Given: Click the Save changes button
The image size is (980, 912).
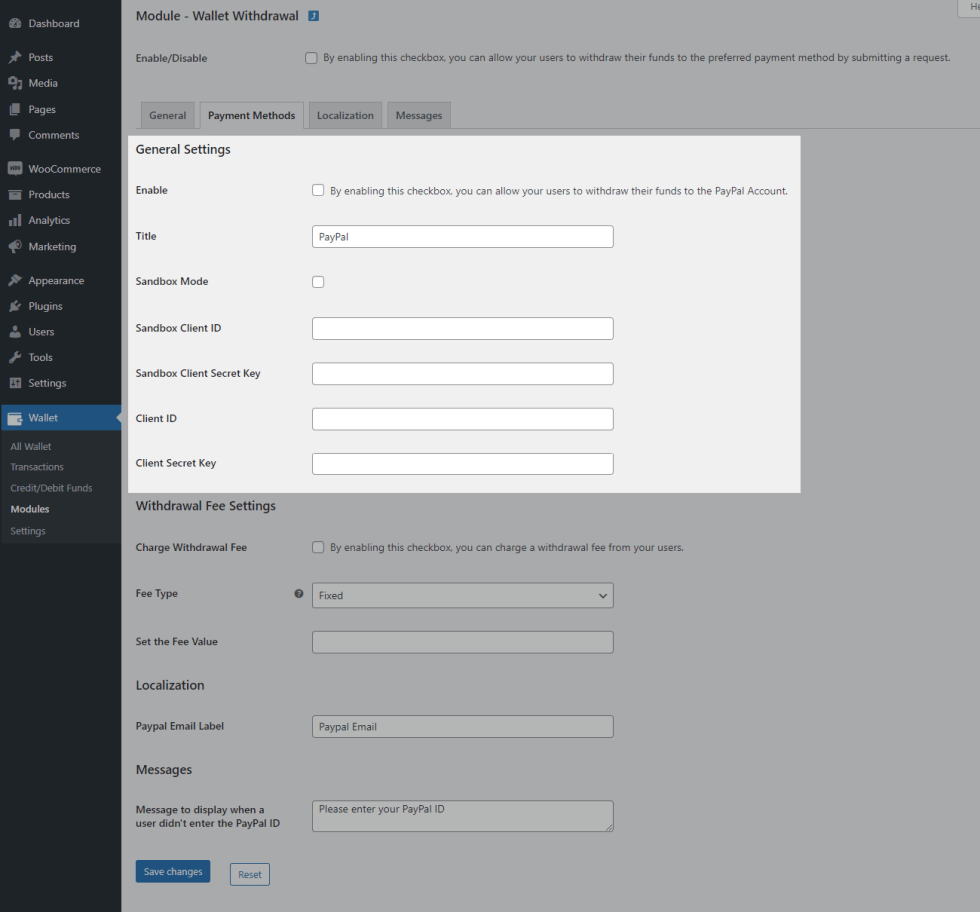Looking at the screenshot, I should click(x=173, y=872).
